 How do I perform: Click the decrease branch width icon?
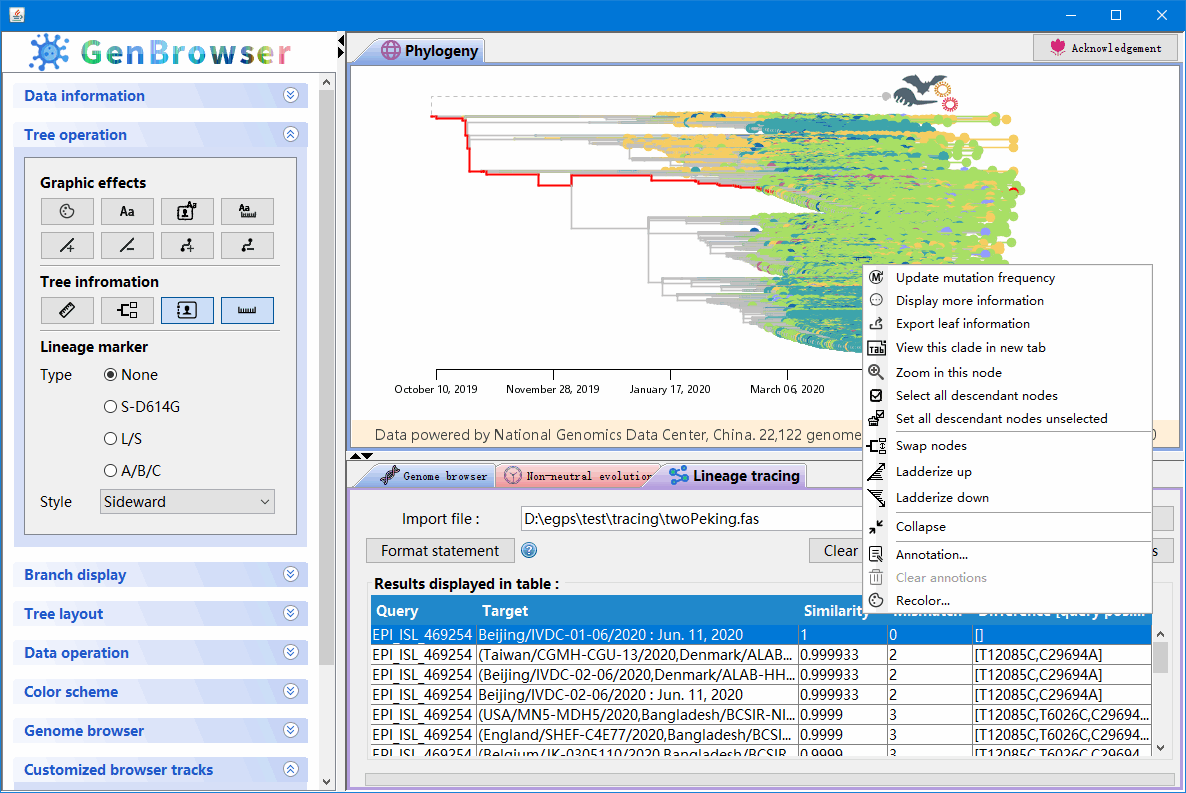pyautogui.click(x=127, y=245)
